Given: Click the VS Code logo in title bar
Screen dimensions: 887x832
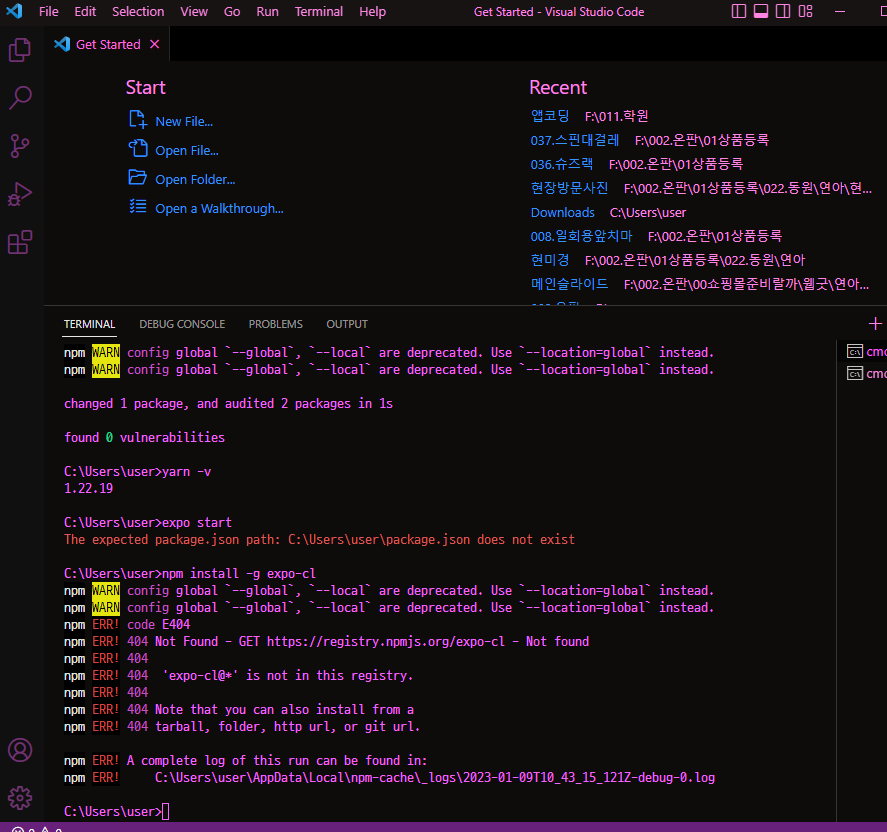Looking at the screenshot, I should 14,11.
